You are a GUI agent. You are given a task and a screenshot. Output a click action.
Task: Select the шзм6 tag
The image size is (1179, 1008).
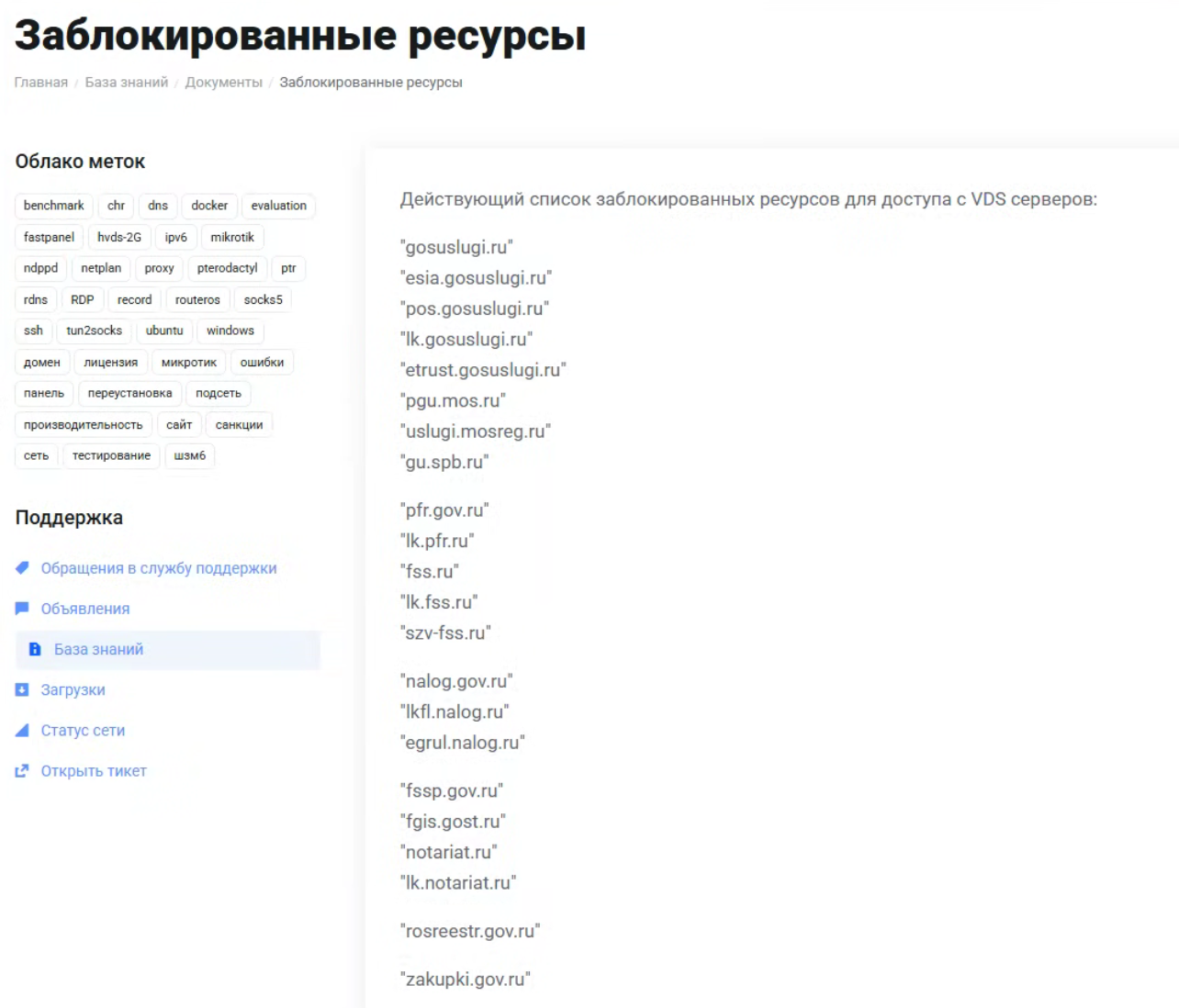pos(190,455)
